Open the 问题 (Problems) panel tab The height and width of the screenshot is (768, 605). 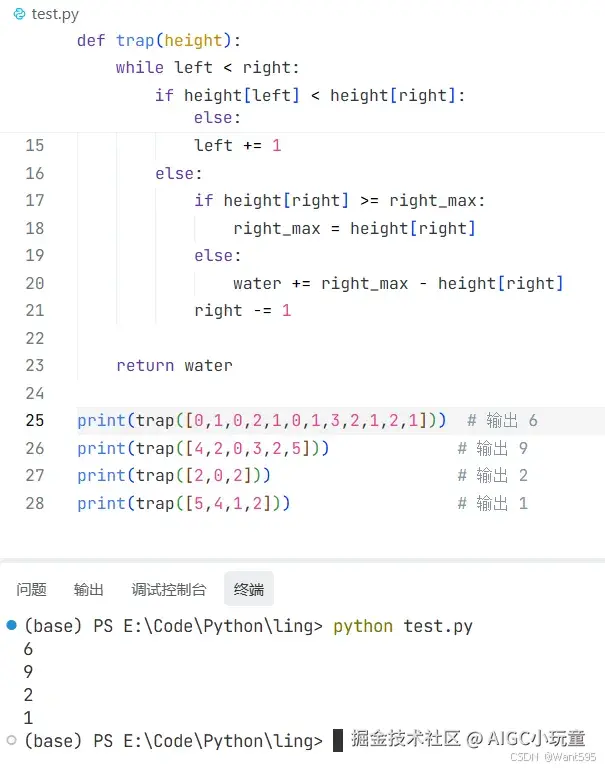[31, 589]
